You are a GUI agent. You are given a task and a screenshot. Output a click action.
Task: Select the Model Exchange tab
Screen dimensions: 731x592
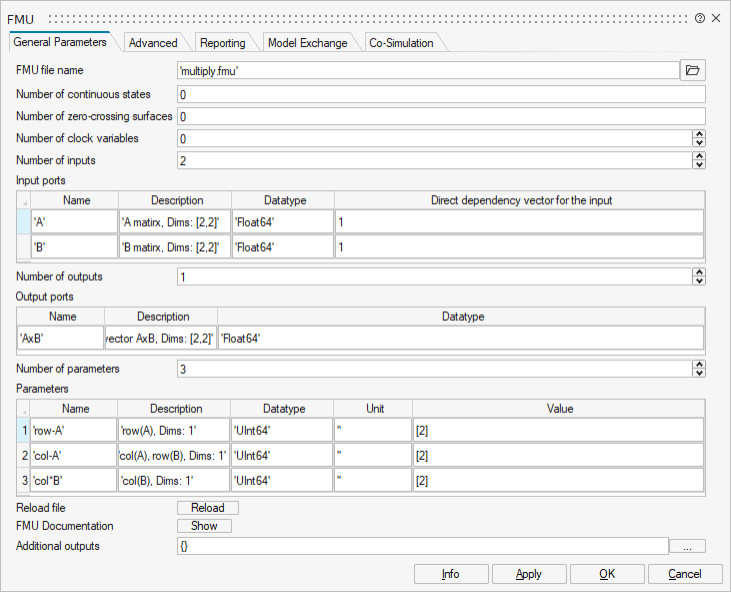[307, 43]
